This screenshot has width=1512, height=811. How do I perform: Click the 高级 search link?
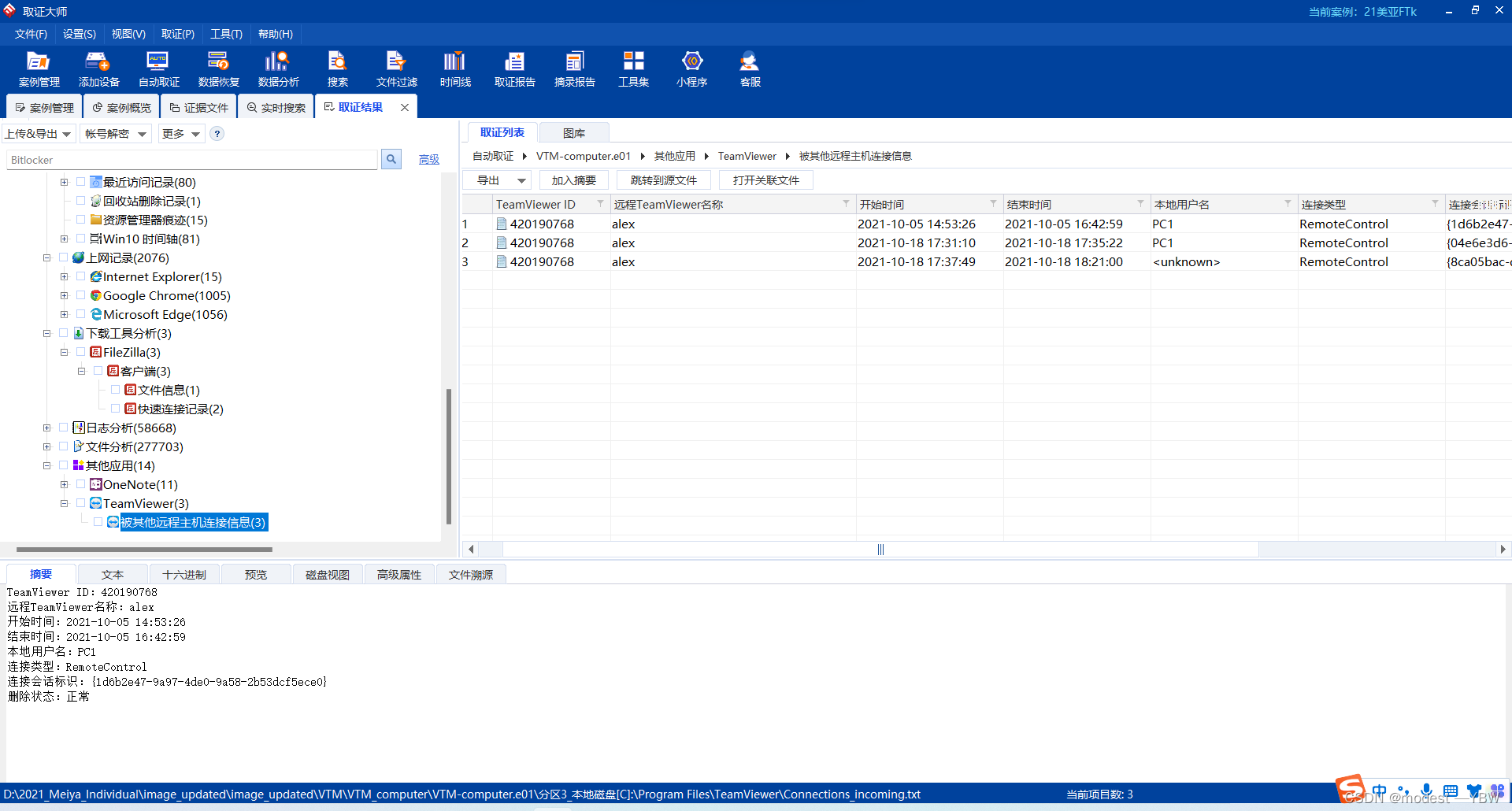coord(429,159)
